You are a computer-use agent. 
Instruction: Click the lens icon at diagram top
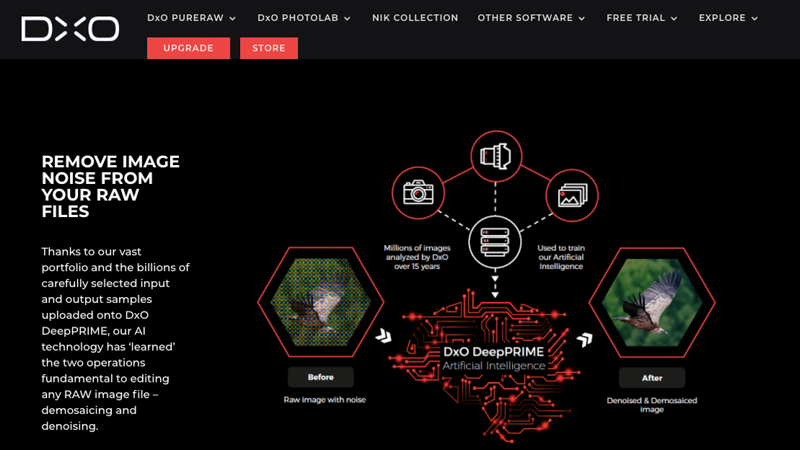coord(496,156)
